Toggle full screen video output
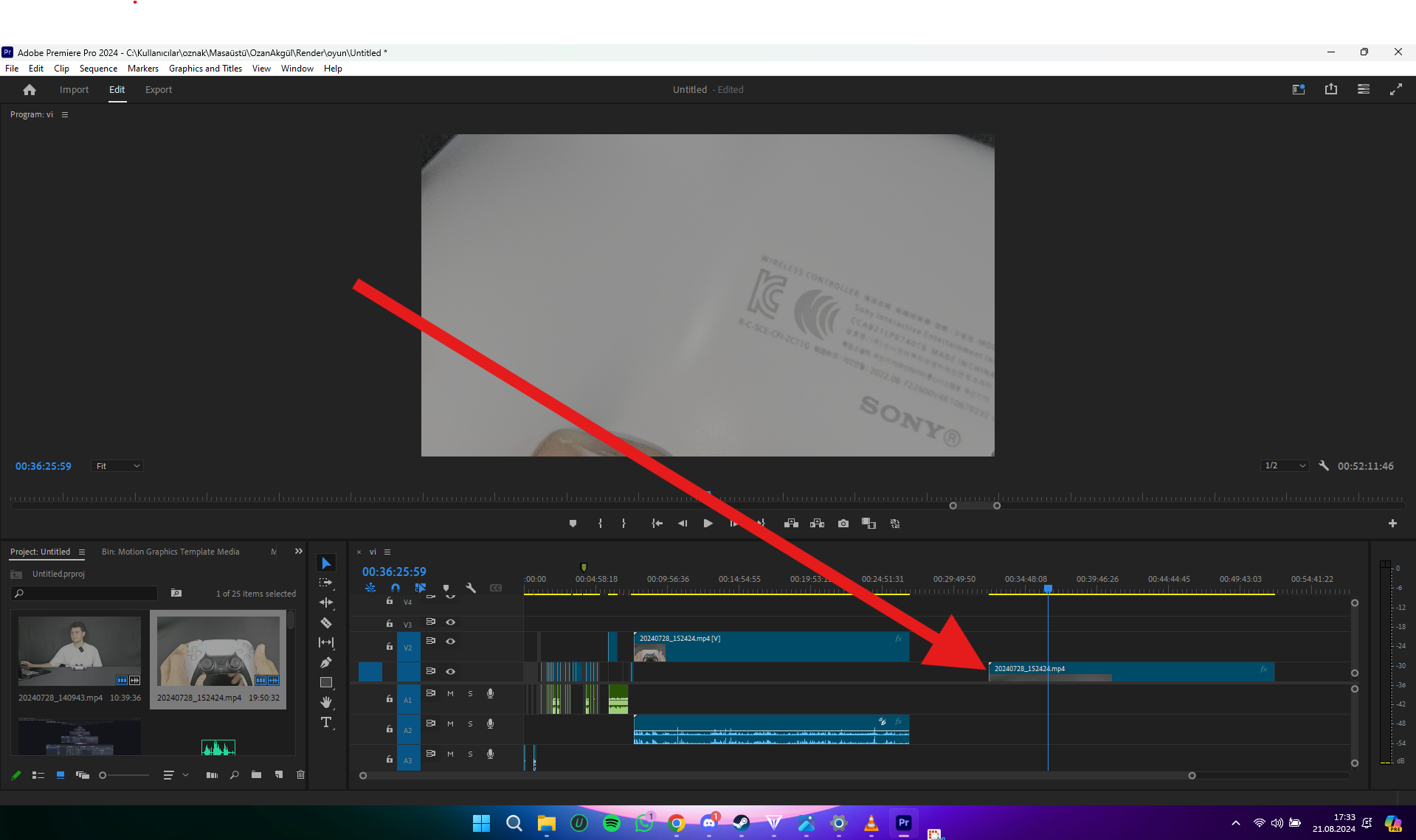1416x840 pixels. coord(1396,89)
